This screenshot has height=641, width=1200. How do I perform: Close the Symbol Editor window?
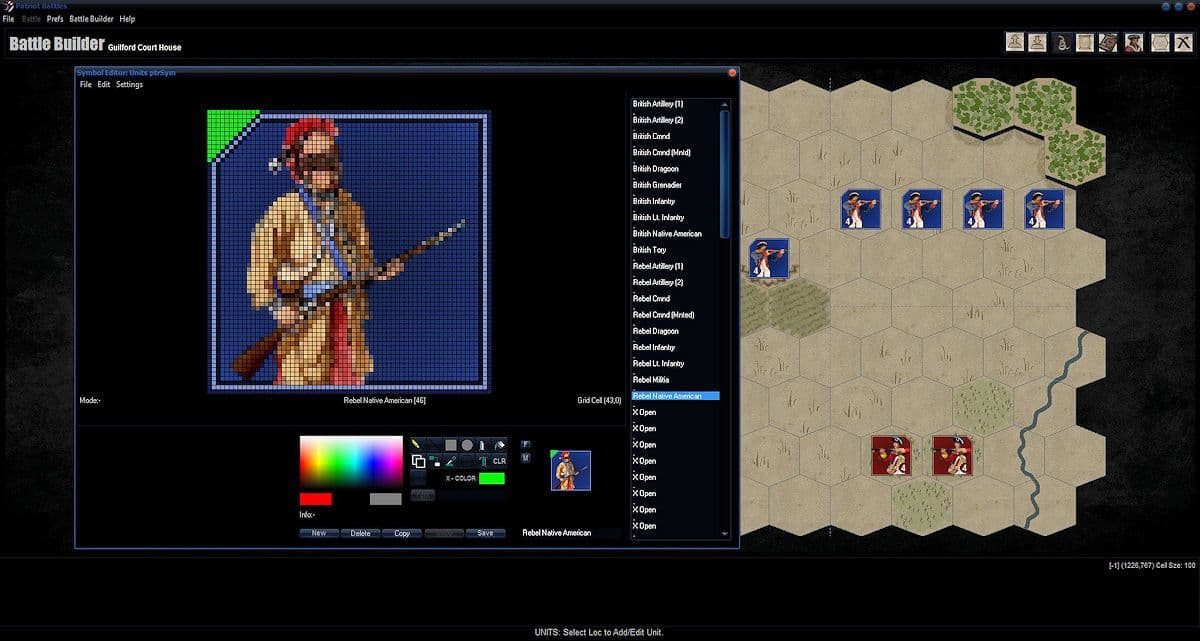(x=732, y=73)
